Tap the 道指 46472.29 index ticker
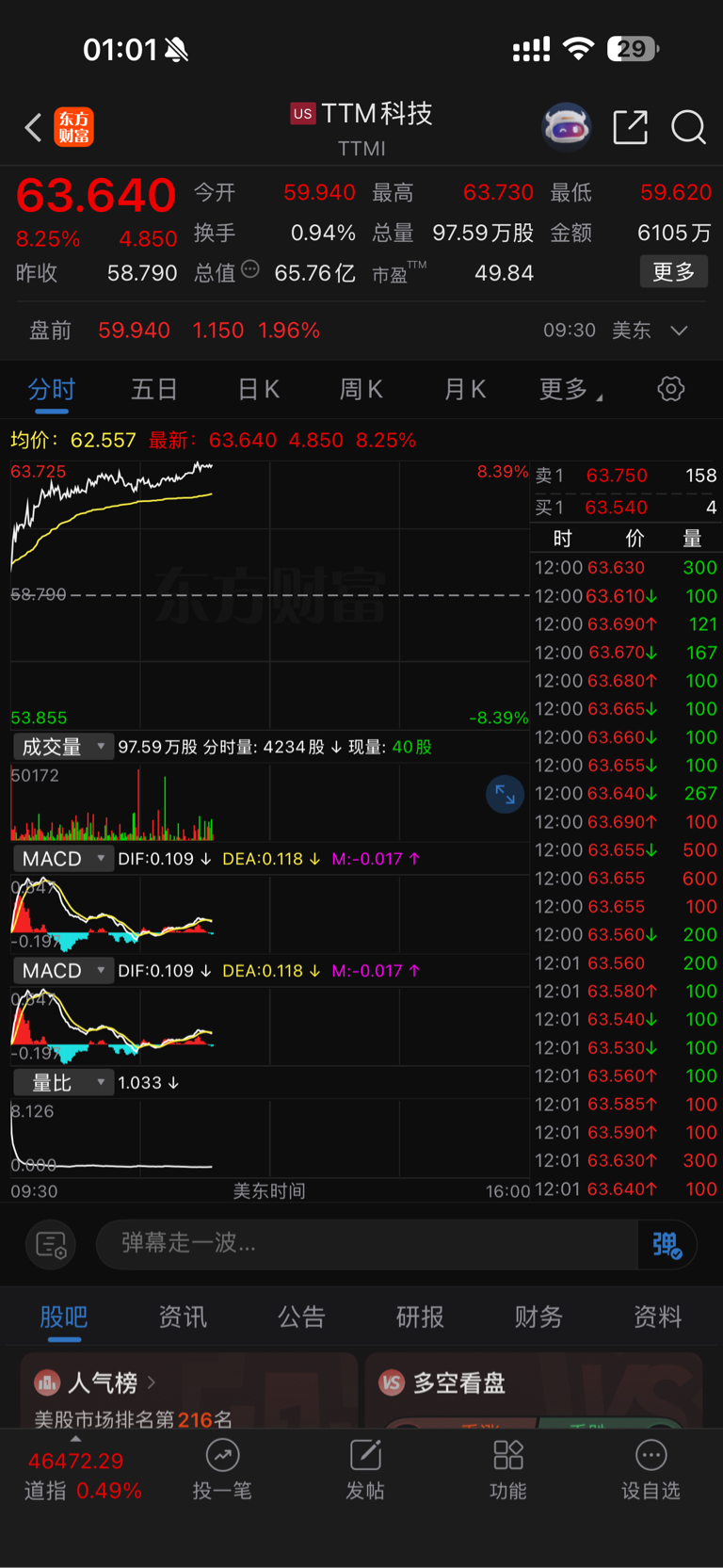 (x=84, y=1476)
